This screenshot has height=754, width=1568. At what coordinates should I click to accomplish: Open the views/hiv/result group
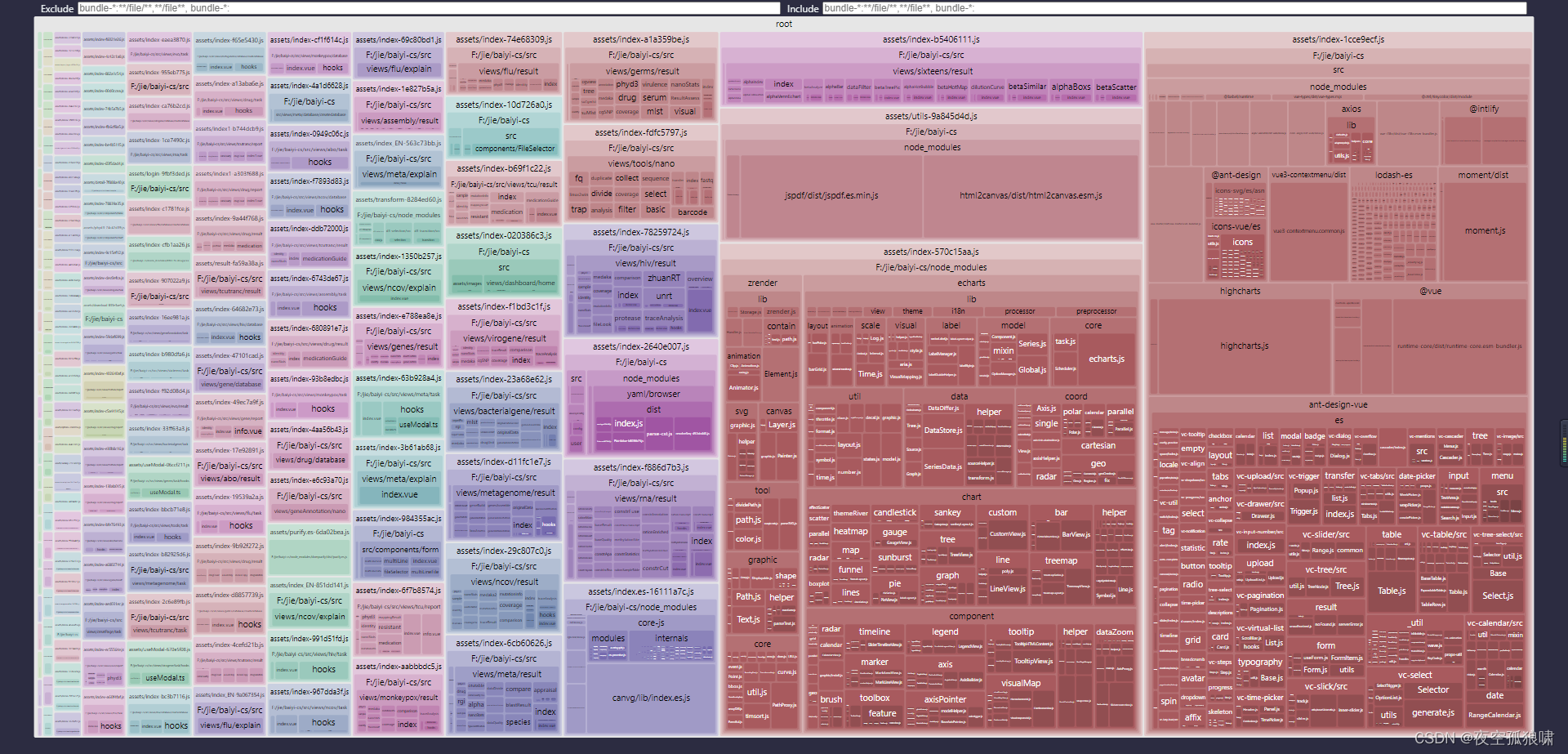click(x=645, y=263)
